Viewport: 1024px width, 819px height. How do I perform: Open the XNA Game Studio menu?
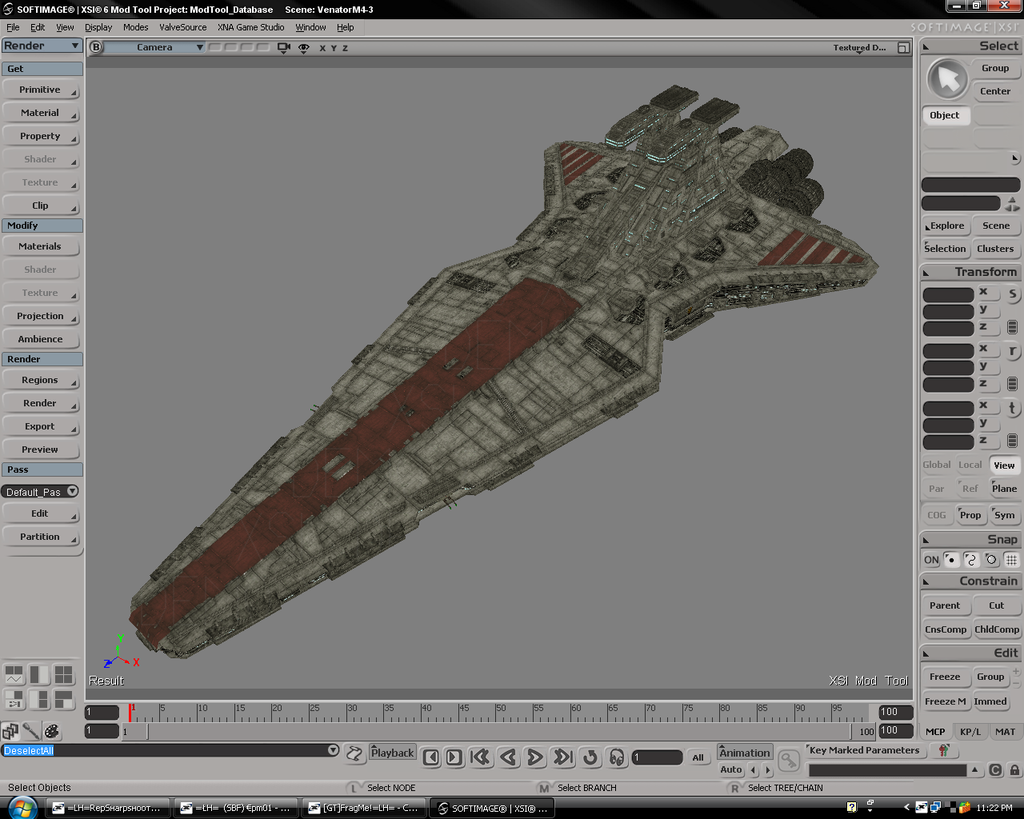click(251, 27)
